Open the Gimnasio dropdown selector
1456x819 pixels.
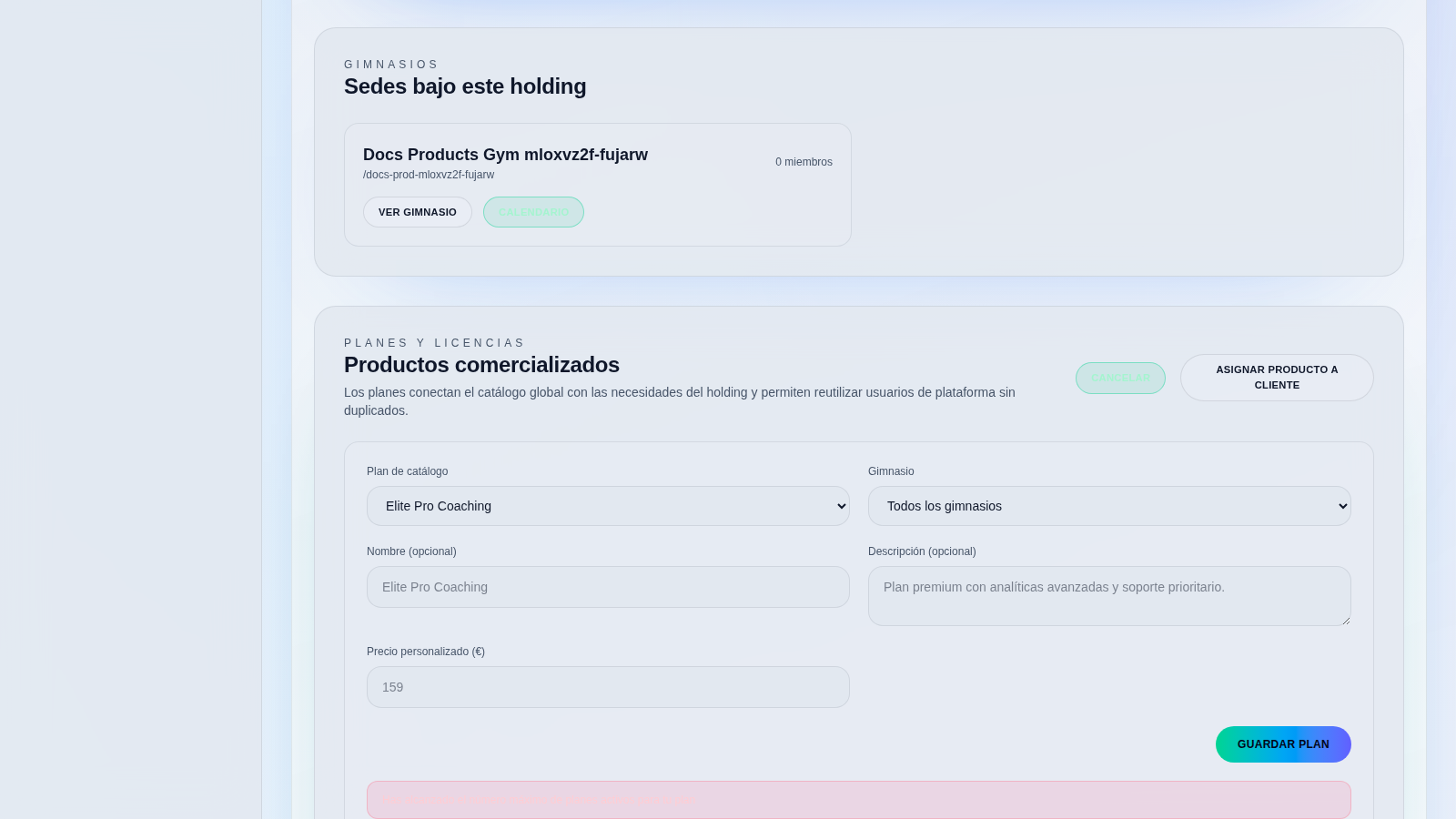1108,506
